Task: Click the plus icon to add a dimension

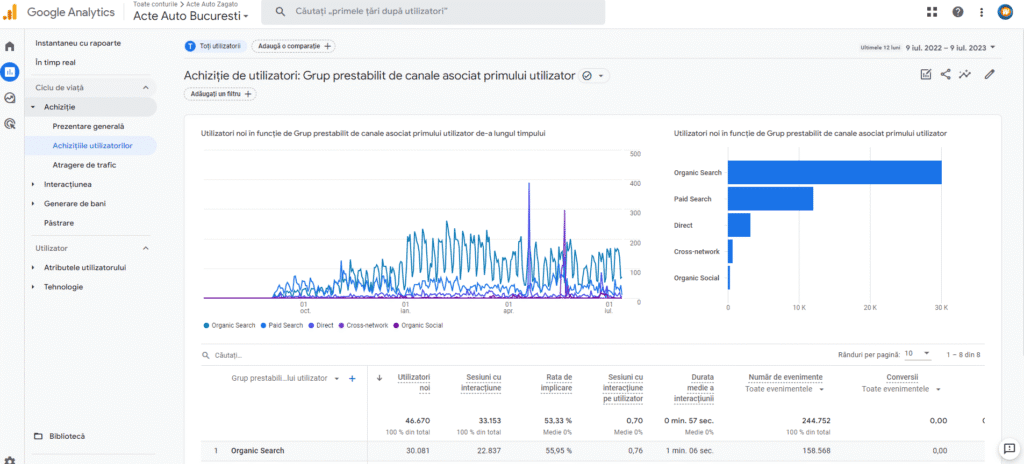Action: (352, 379)
